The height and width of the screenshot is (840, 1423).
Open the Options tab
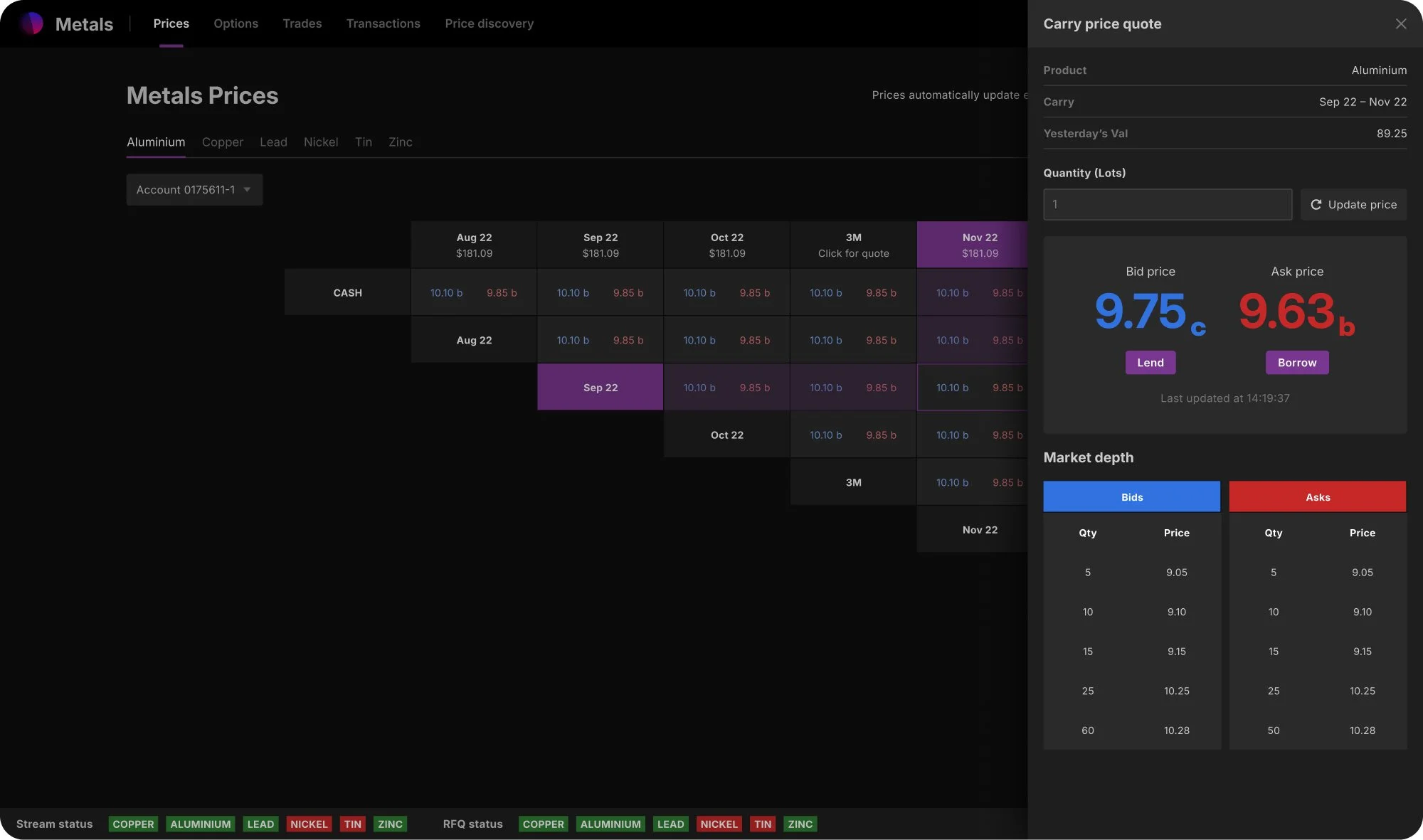(x=236, y=23)
